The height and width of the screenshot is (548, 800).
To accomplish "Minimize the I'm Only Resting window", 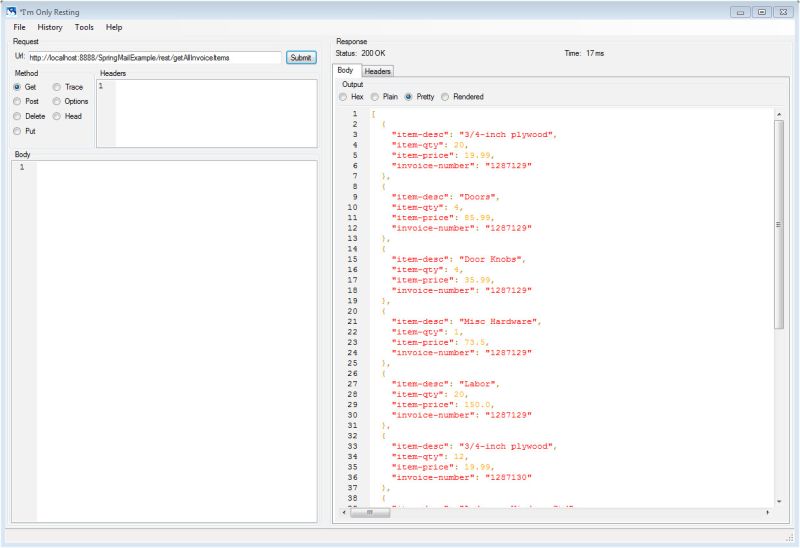I will [x=740, y=12].
